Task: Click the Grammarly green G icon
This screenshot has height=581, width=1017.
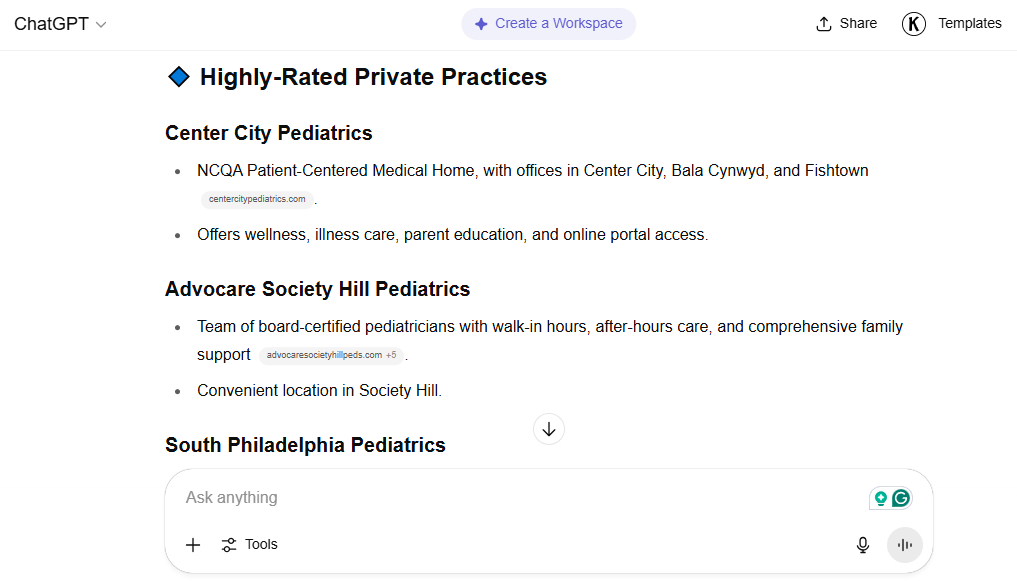Action: point(901,498)
